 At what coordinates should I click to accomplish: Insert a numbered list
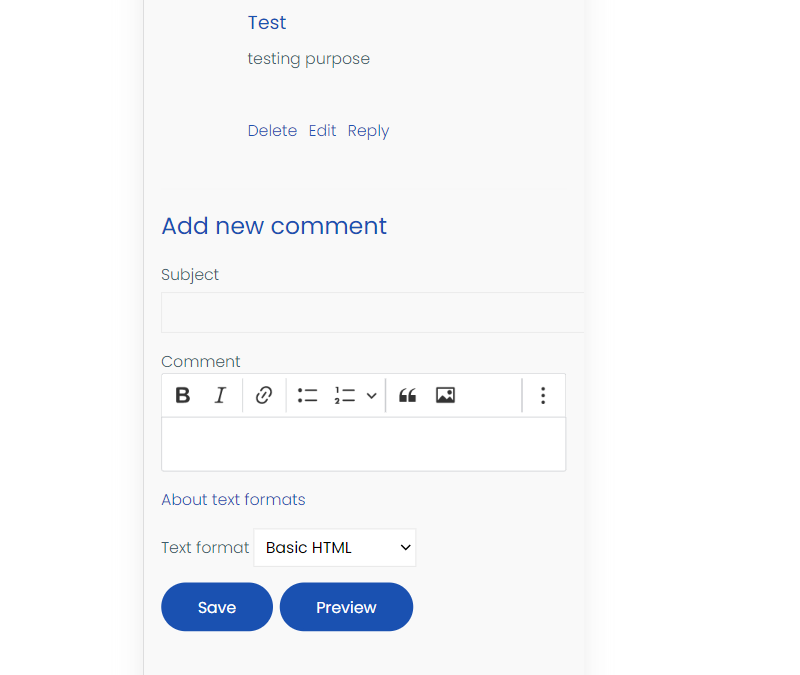[x=345, y=395]
